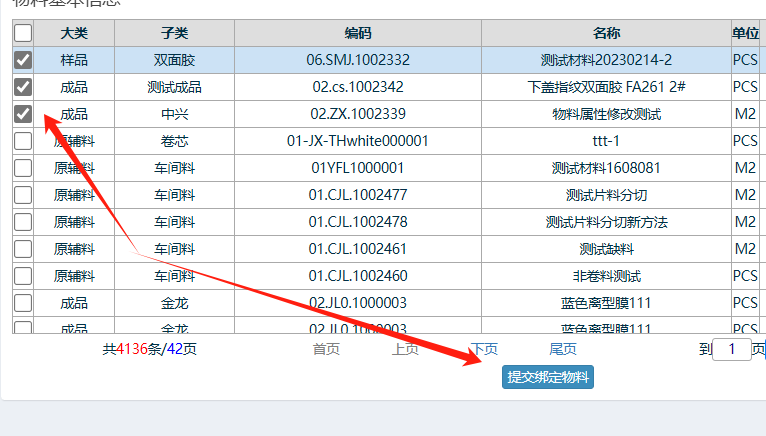Click the 编码 column header
The width and height of the screenshot is (766, 436).
358,33
